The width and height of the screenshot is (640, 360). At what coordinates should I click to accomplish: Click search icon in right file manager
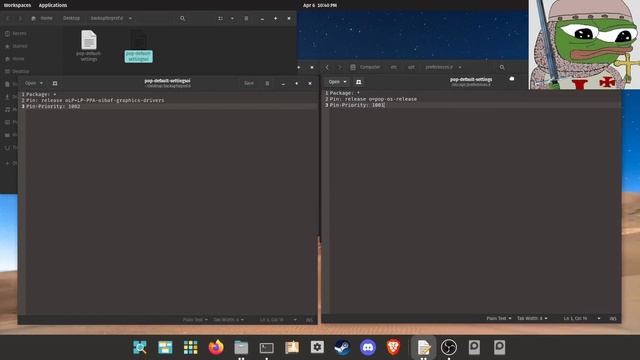(x=502, y=67)
